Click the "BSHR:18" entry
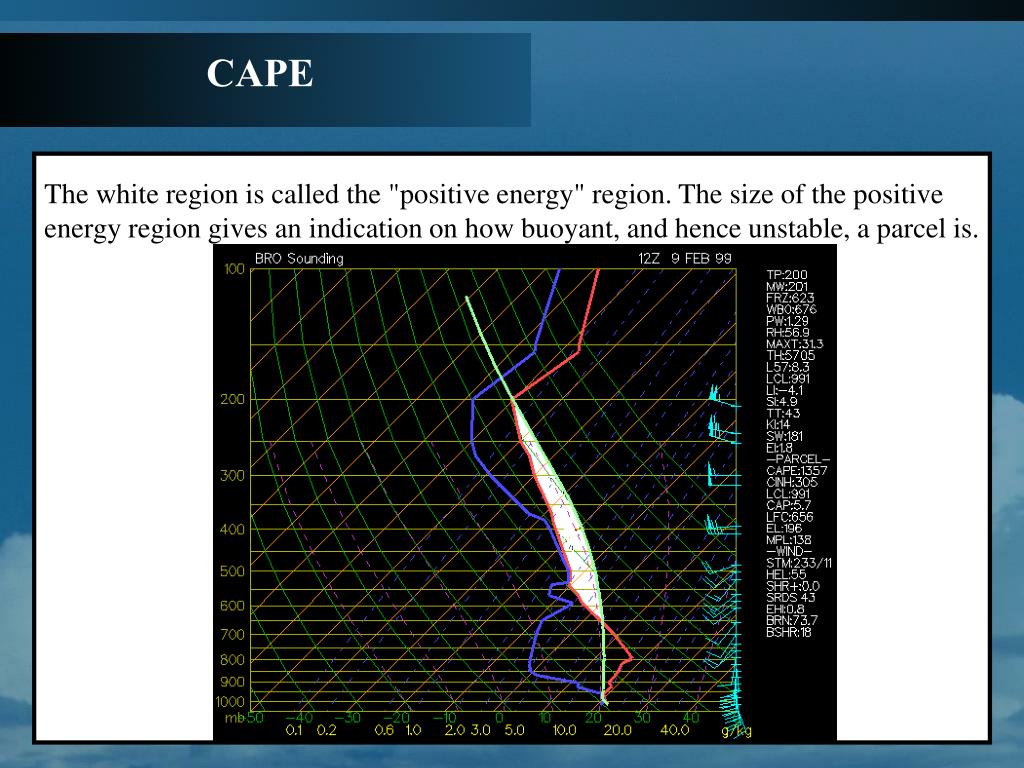The width and height of the screenshot is (1024, 768). point(789,632)
